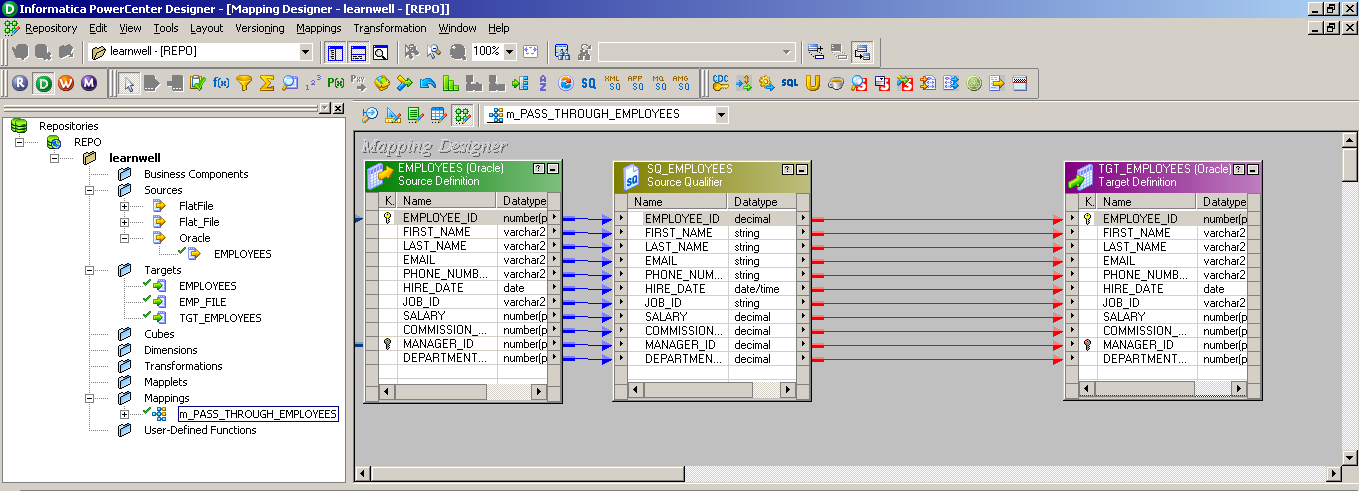1359x491 pixels.
Task: Collapse the Targets folder in navigator
Action: click(x=92, y=270)
